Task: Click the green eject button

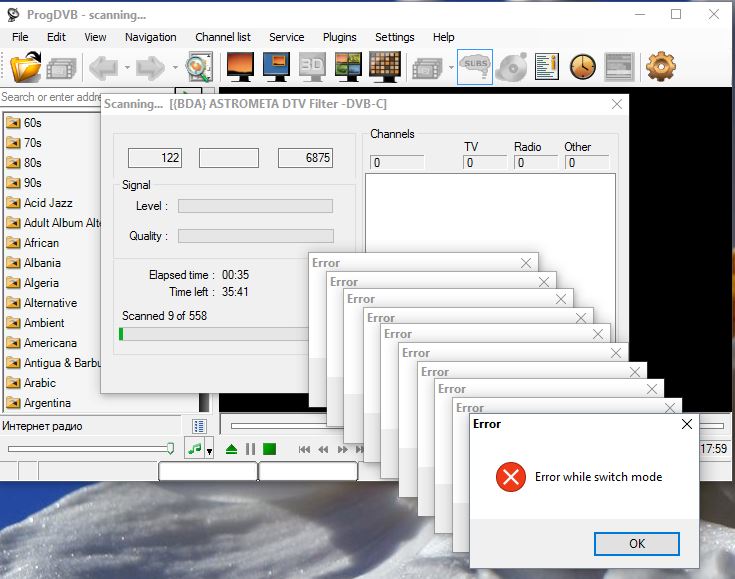Action: coord(231,449)
